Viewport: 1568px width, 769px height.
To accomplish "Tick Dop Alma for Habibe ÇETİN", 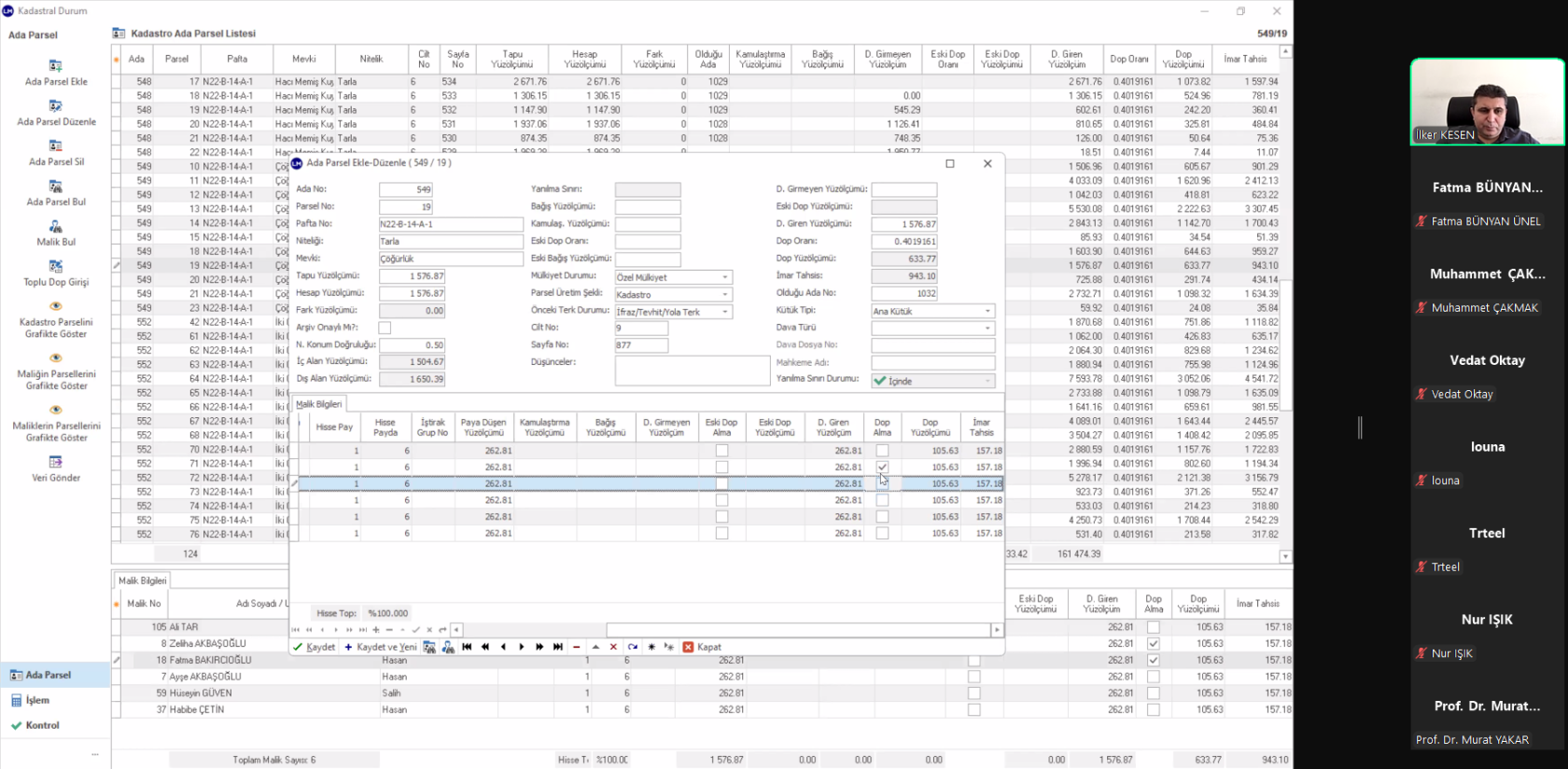I will click(1154, 709).
